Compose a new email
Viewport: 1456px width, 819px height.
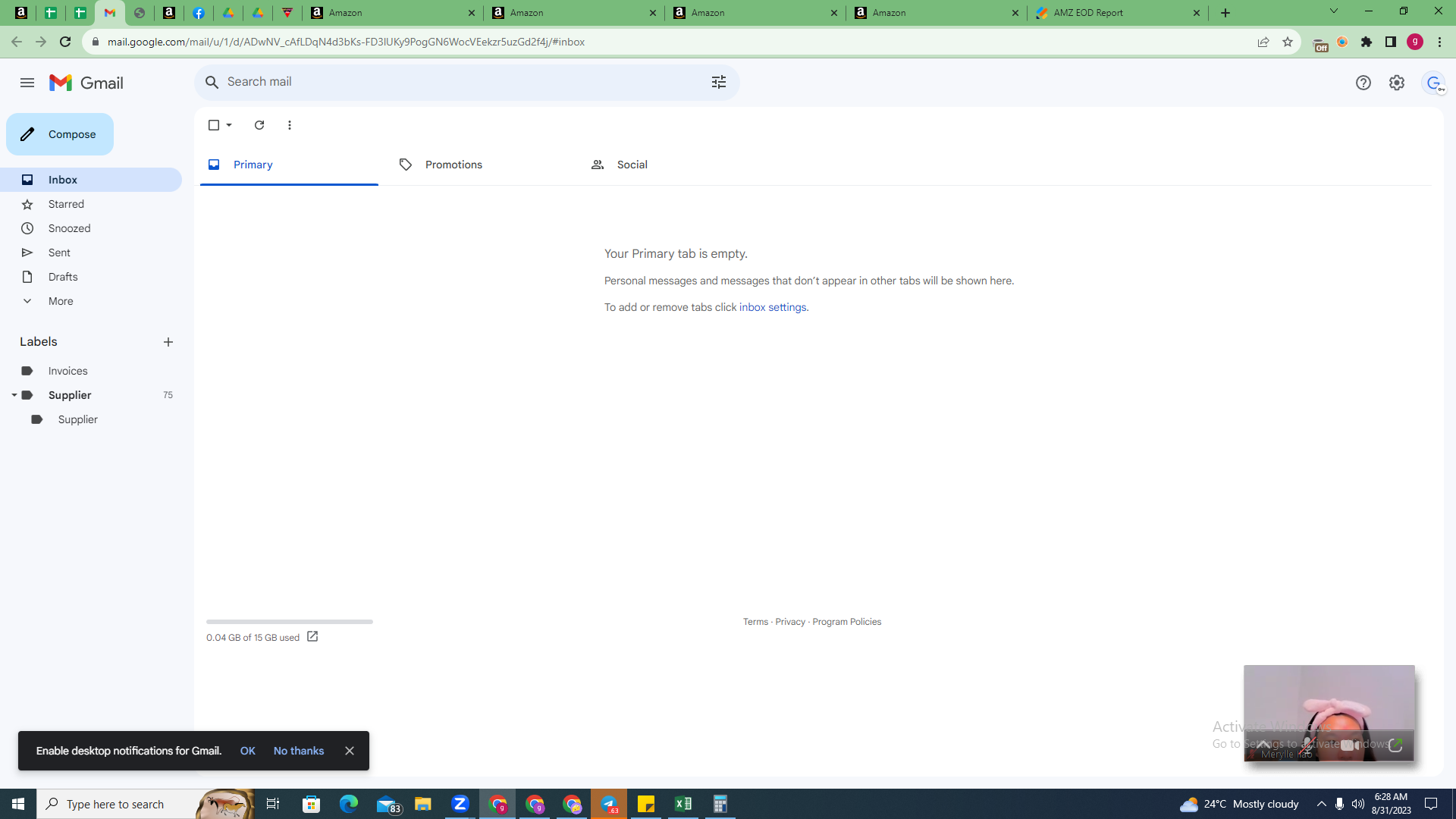point(60,134)
